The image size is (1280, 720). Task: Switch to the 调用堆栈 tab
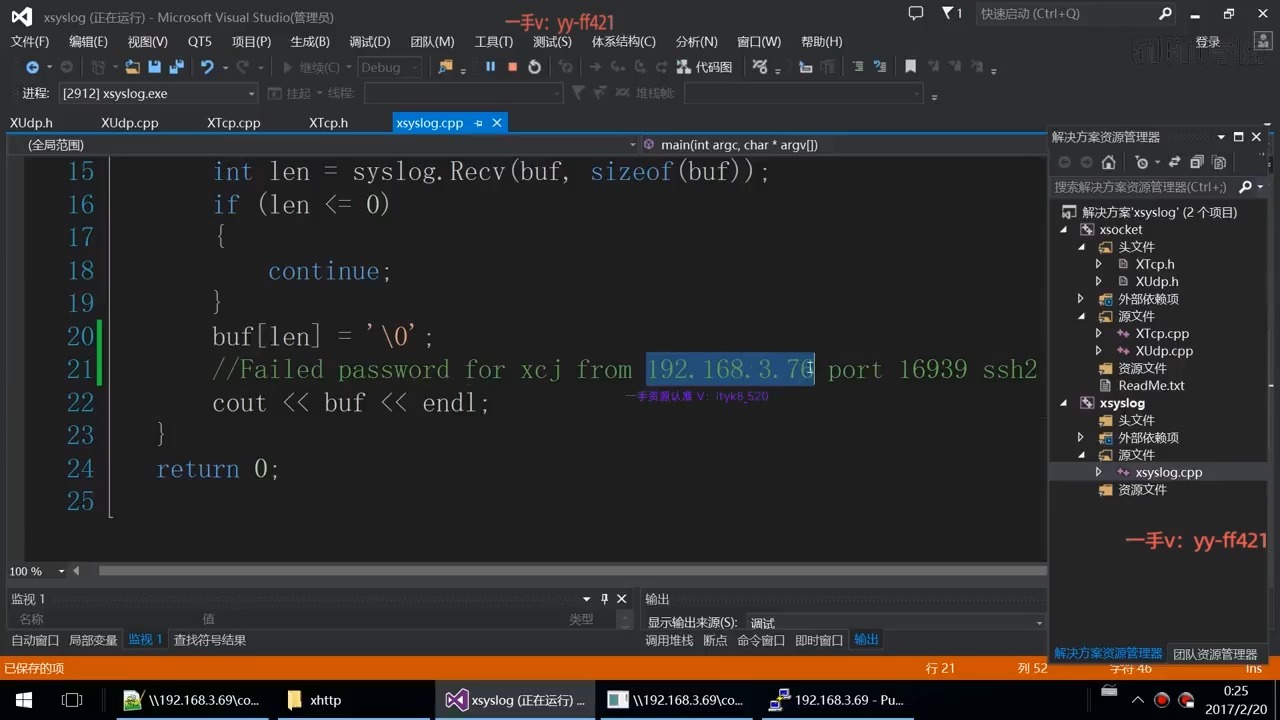[669, 640]
